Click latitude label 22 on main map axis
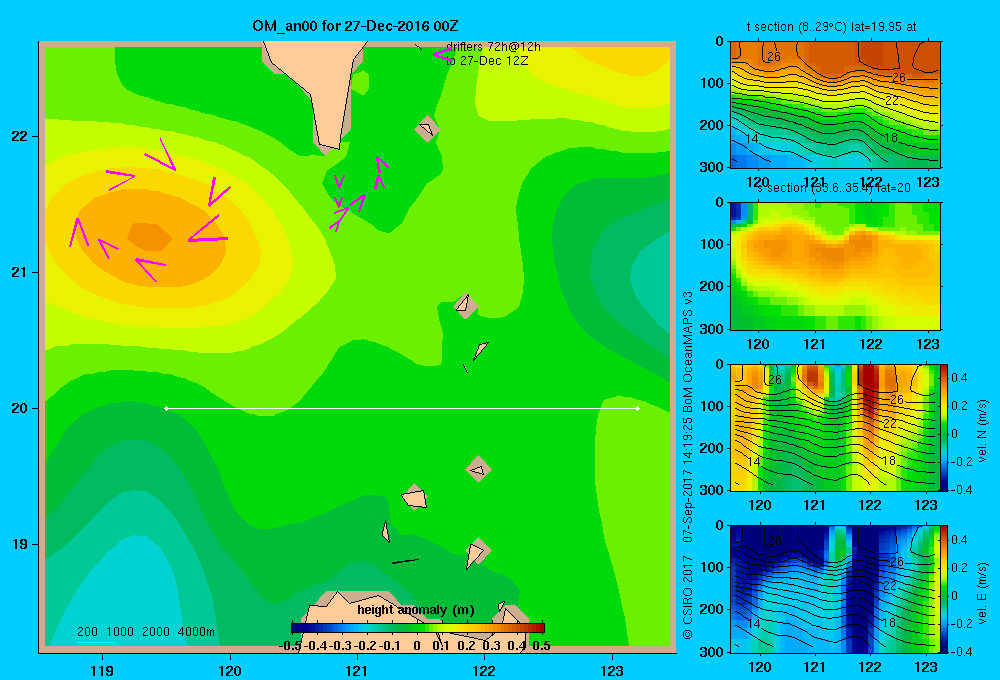1000x680 pixels. (20, 137)
